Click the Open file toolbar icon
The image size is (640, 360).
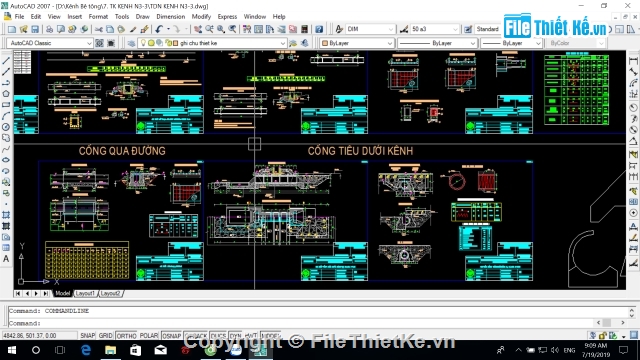point(23,29)
